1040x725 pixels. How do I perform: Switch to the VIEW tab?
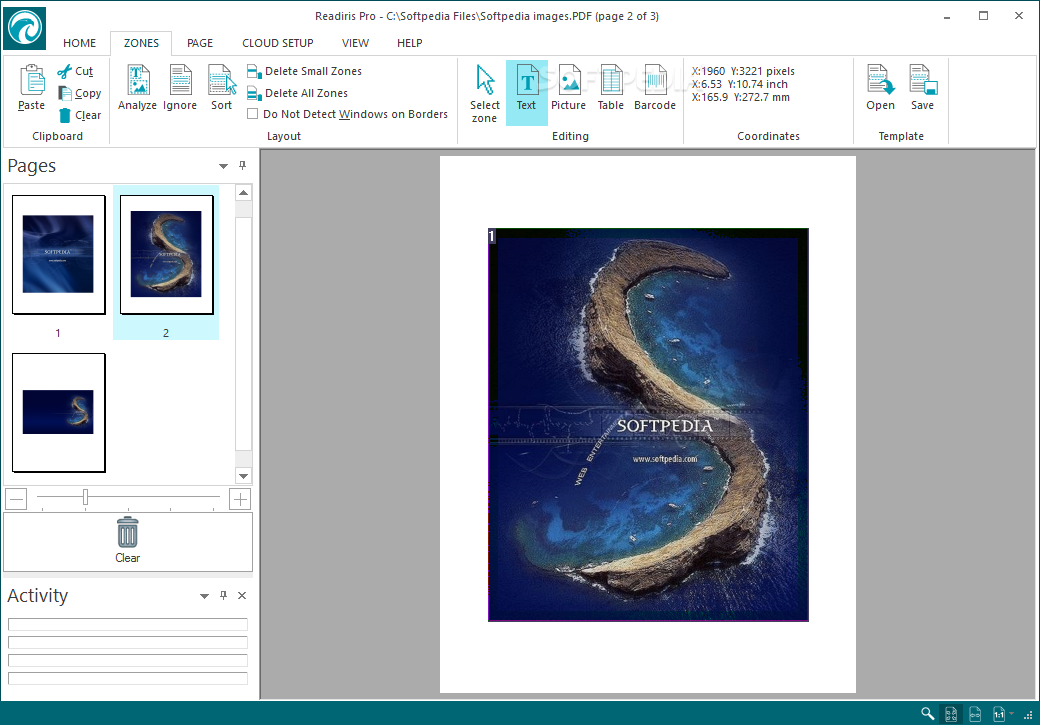356,43
